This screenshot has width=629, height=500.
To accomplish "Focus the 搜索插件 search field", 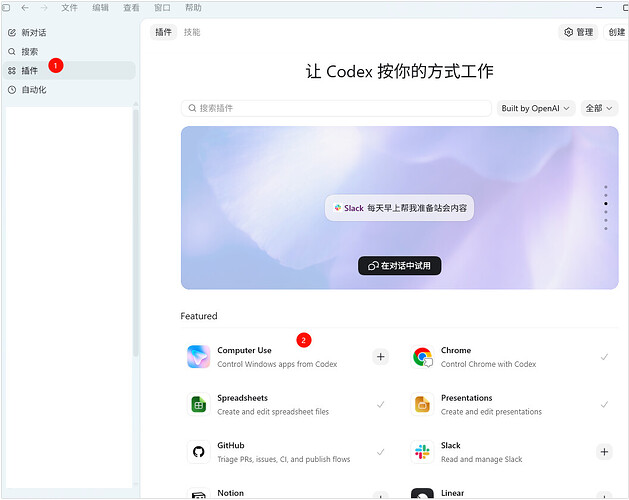I will click(x=336, y=108).
